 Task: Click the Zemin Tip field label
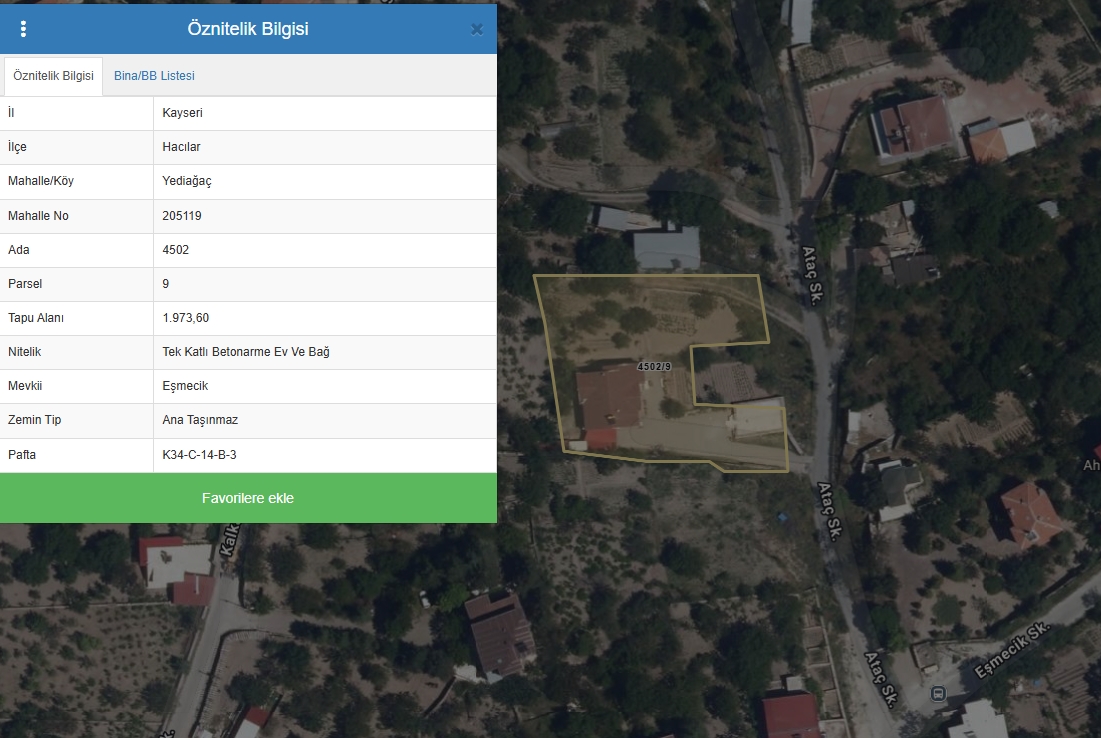34,420
